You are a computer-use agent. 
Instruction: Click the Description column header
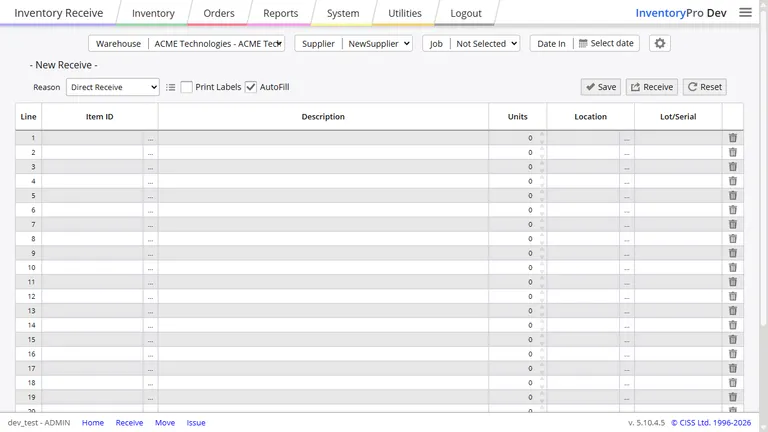tap(323, 117)
